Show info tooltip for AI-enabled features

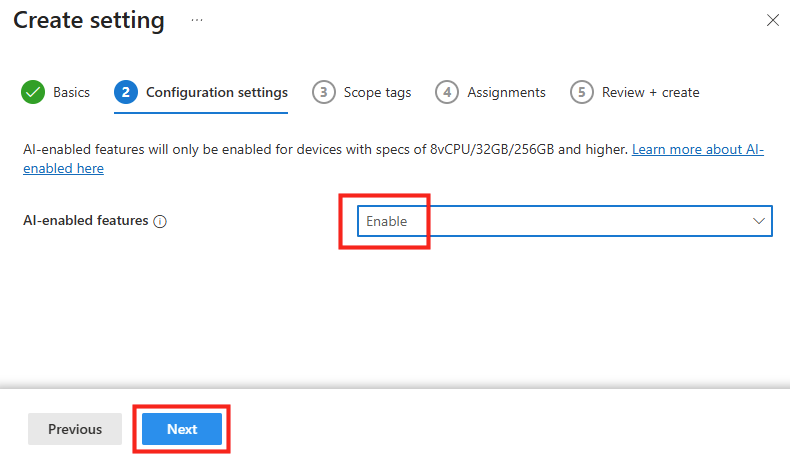[x=160, y=221]
